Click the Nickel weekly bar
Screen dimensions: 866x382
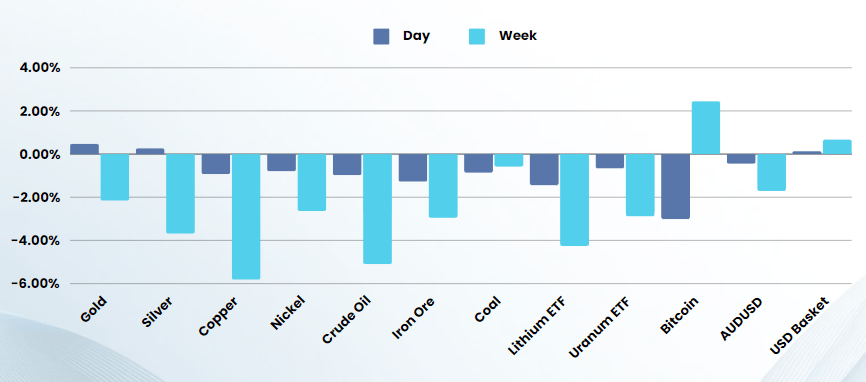[311, 182]
